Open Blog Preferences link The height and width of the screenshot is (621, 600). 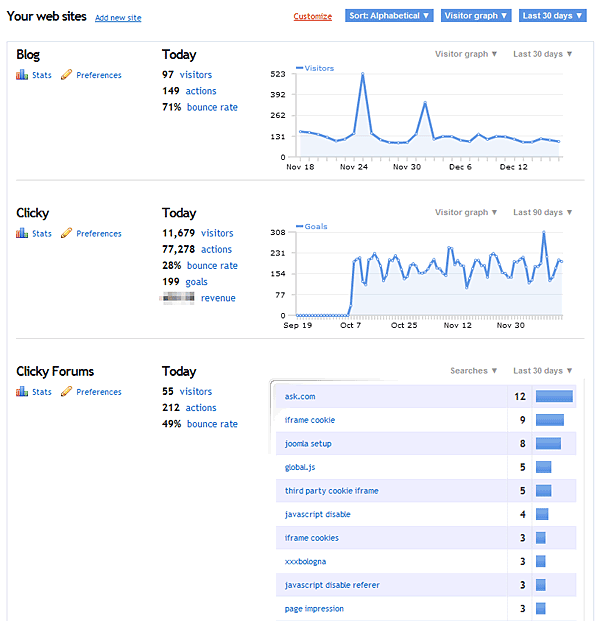tap(99, 75)
